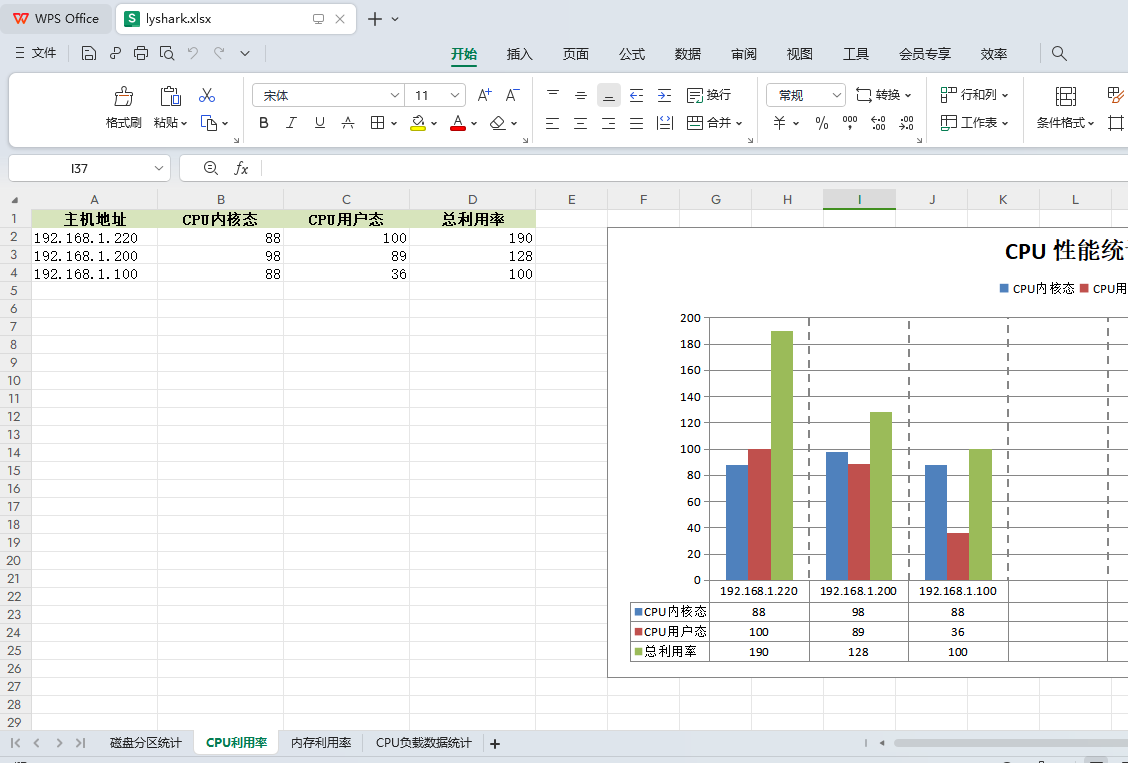Click the Insert Function fx icon
Image resolution: width=1128 pixels, height=763 pixels.
pyautogui.click(x=241, y=168)
